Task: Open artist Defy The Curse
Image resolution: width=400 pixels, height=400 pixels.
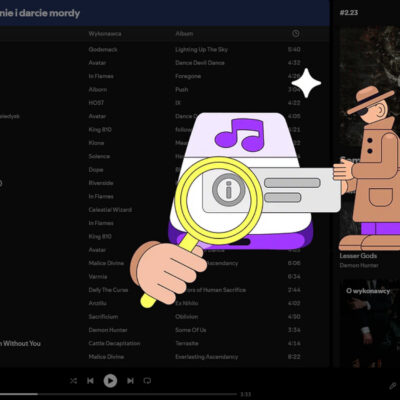Action: pyautogui.click(x=108, y=290)
